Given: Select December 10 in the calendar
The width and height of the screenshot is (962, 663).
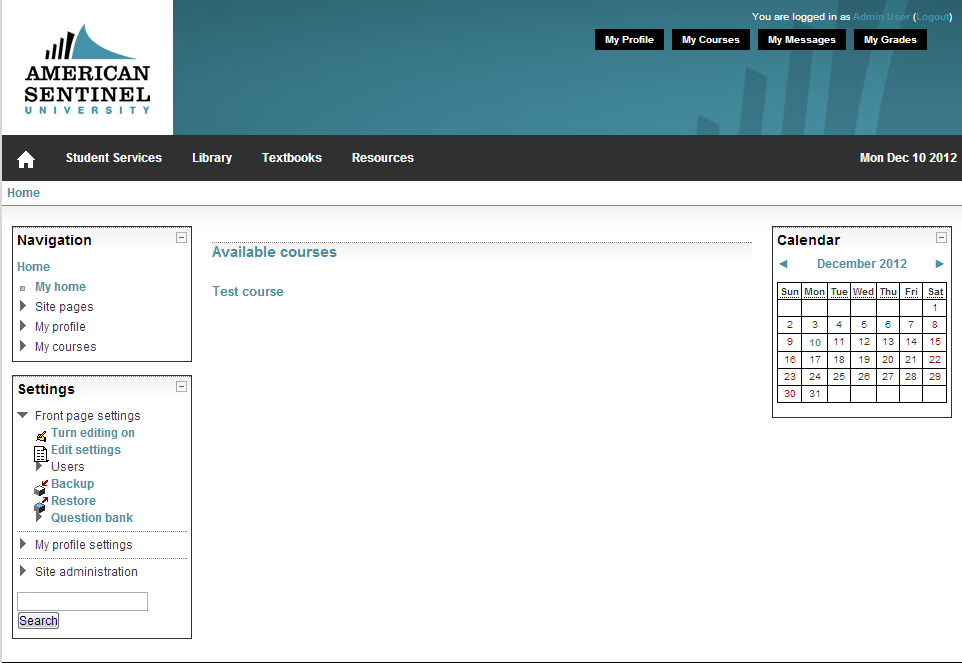Looking at the screenshot, I should [815, 342].
